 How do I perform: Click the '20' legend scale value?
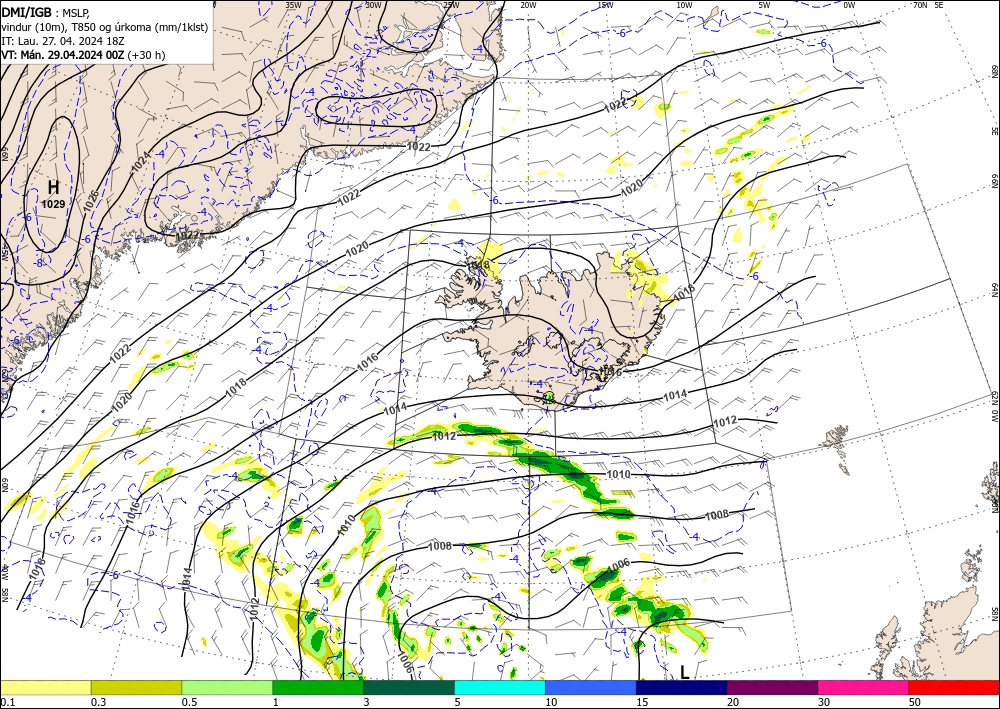pos(733,702)
